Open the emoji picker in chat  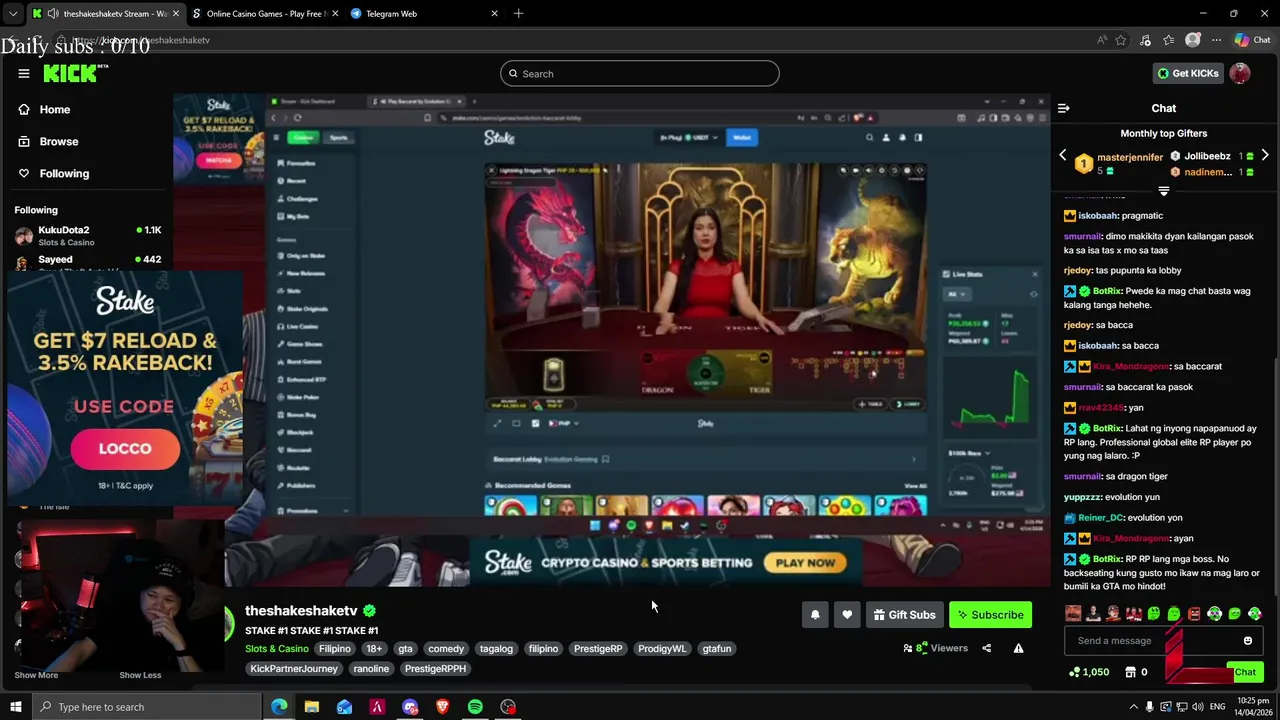[1248, 641]
